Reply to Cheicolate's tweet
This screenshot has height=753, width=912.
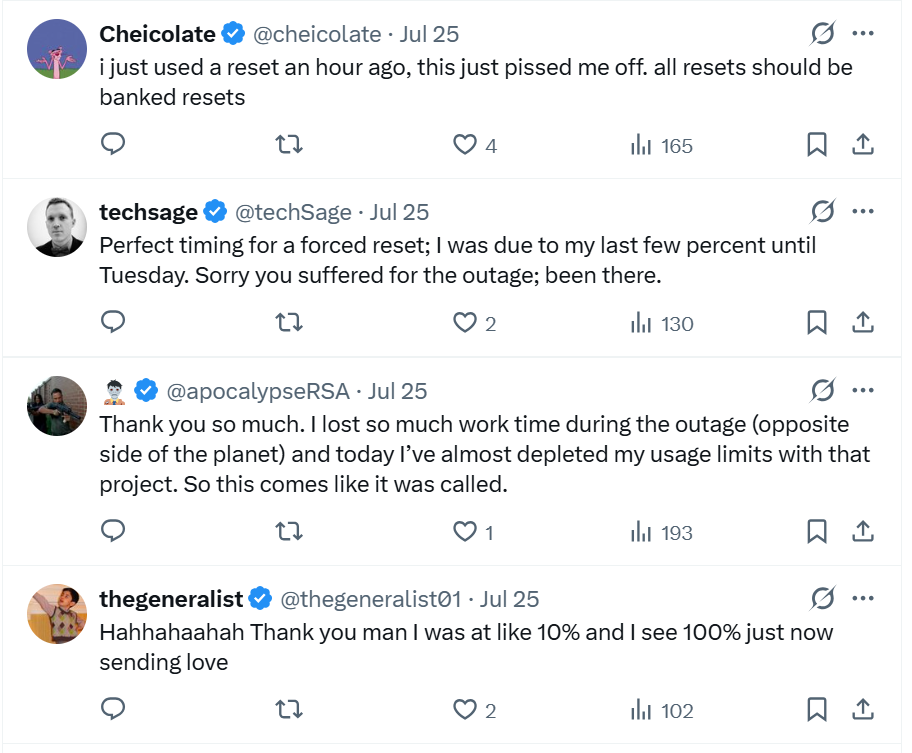[113, 144]
